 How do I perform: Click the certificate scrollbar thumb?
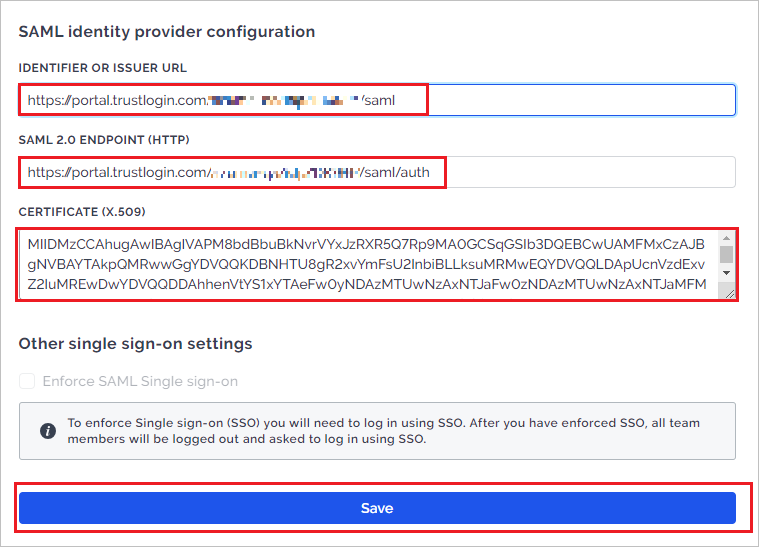[726, 254]
